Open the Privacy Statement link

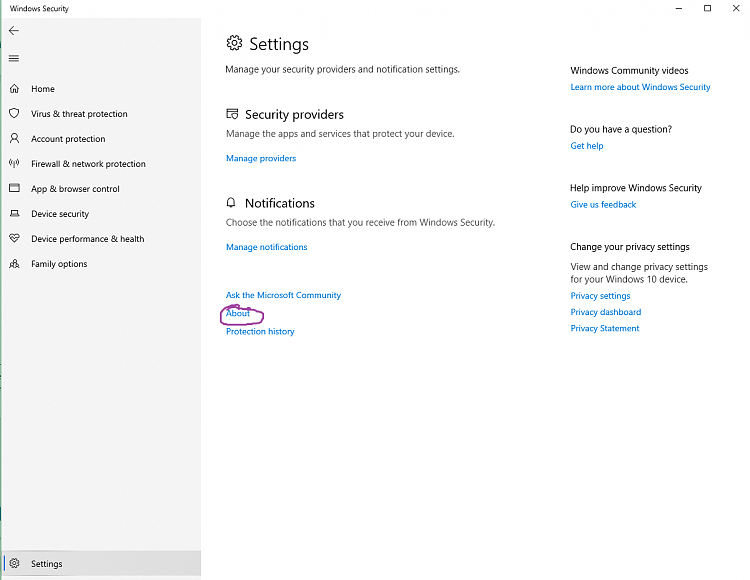tap(605, 328)
